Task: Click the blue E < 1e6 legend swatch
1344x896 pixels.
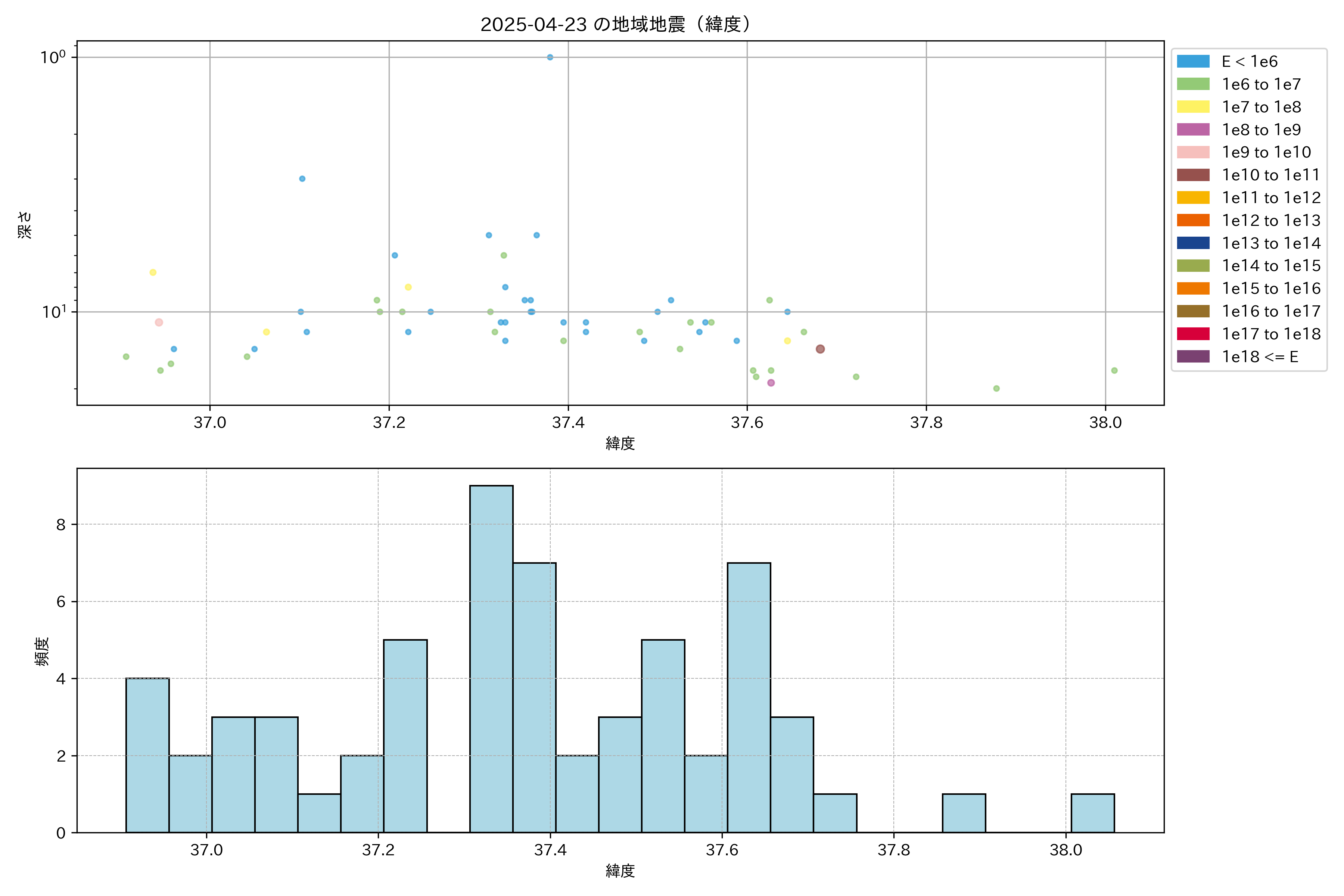Action: coord(1192,61)
